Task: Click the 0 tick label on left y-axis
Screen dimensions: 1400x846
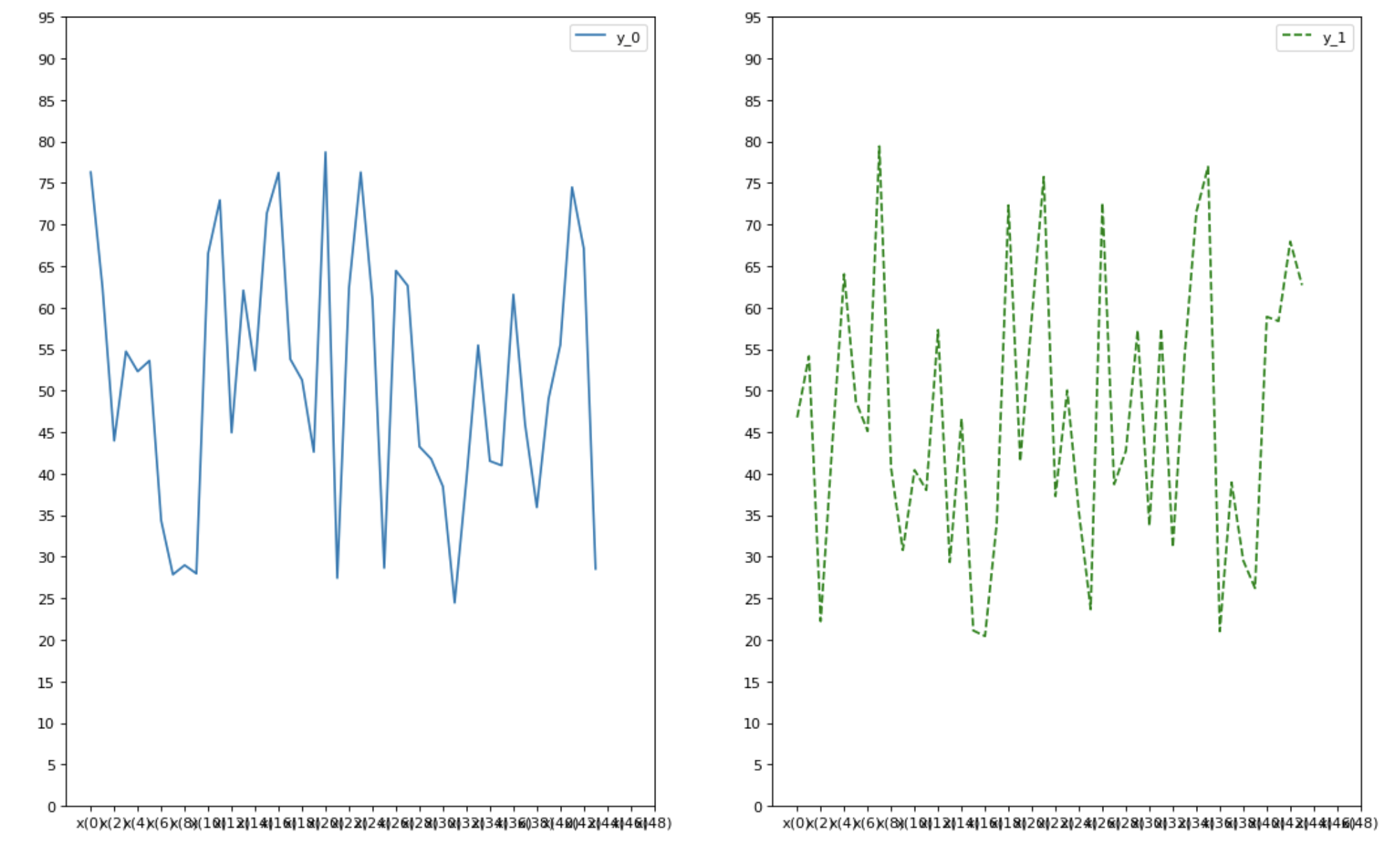Action: [x=52, y=807]
